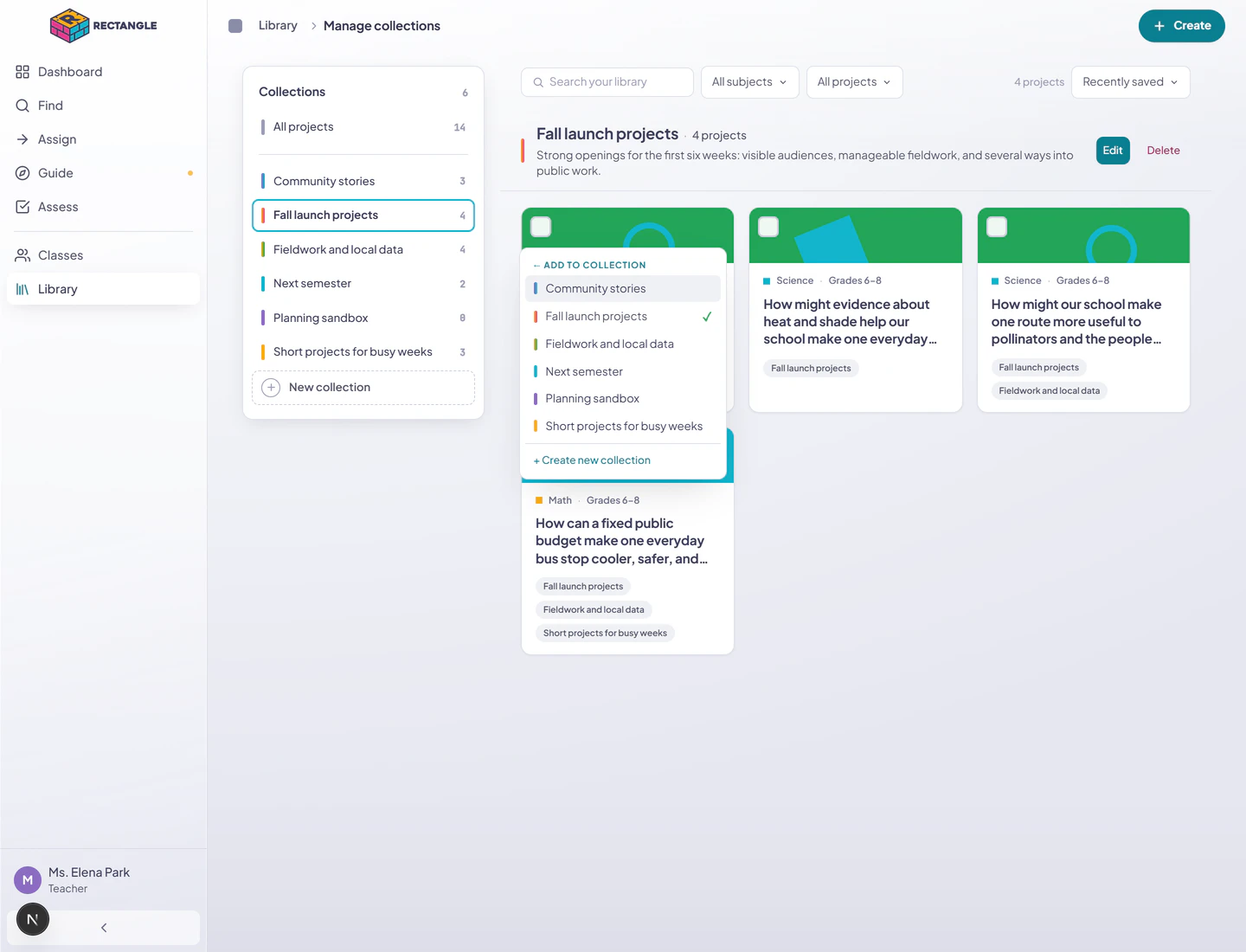Open the All subjects dropdown
Screen dimensions: 1246x952
click(x=749, y=82)
